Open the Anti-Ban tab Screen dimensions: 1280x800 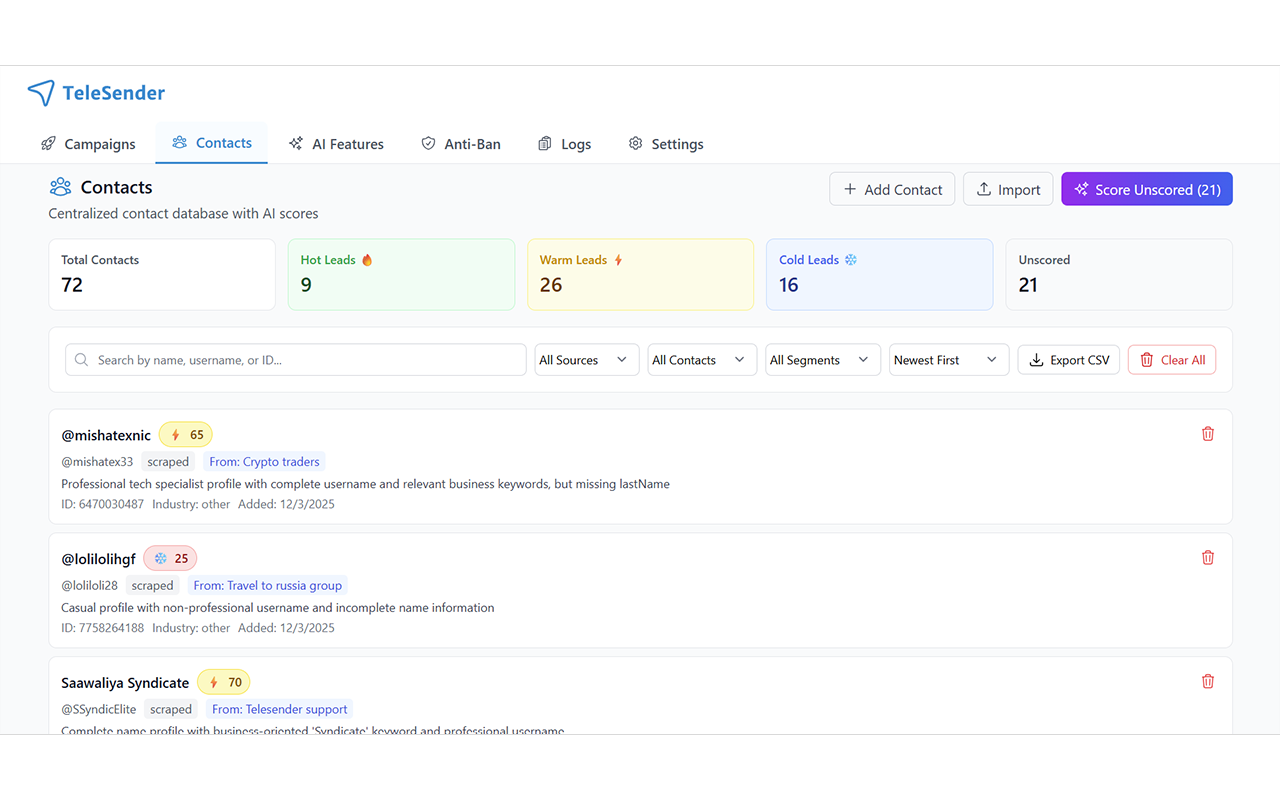pyautogui.click(x=461, y=144)
